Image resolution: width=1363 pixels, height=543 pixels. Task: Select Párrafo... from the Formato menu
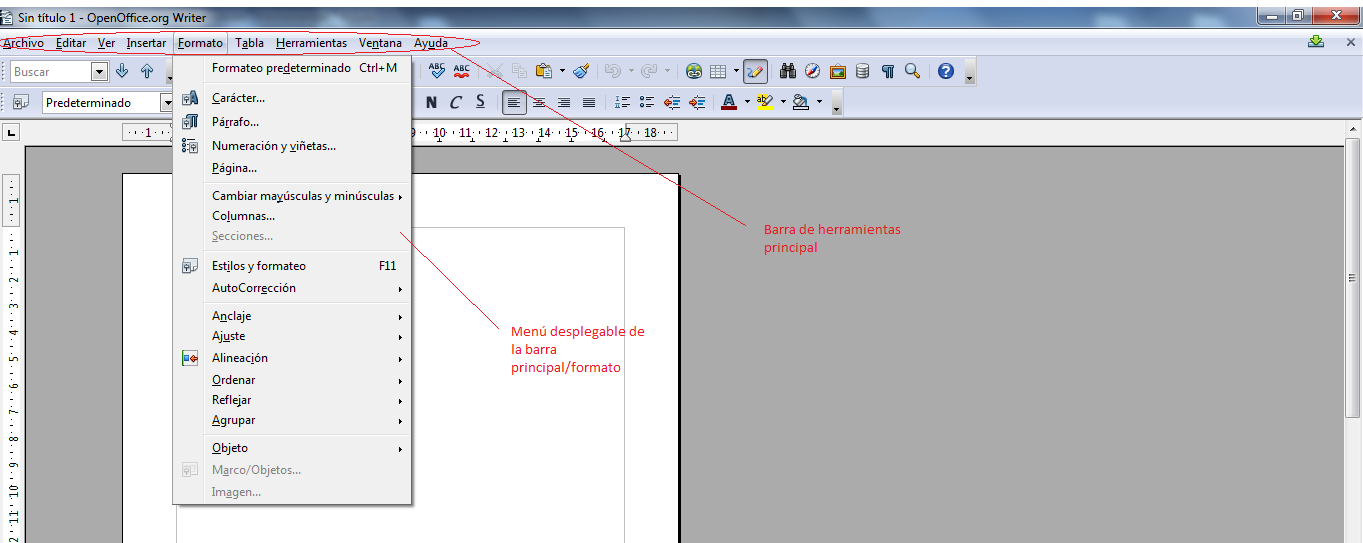[x=235, y=122]
